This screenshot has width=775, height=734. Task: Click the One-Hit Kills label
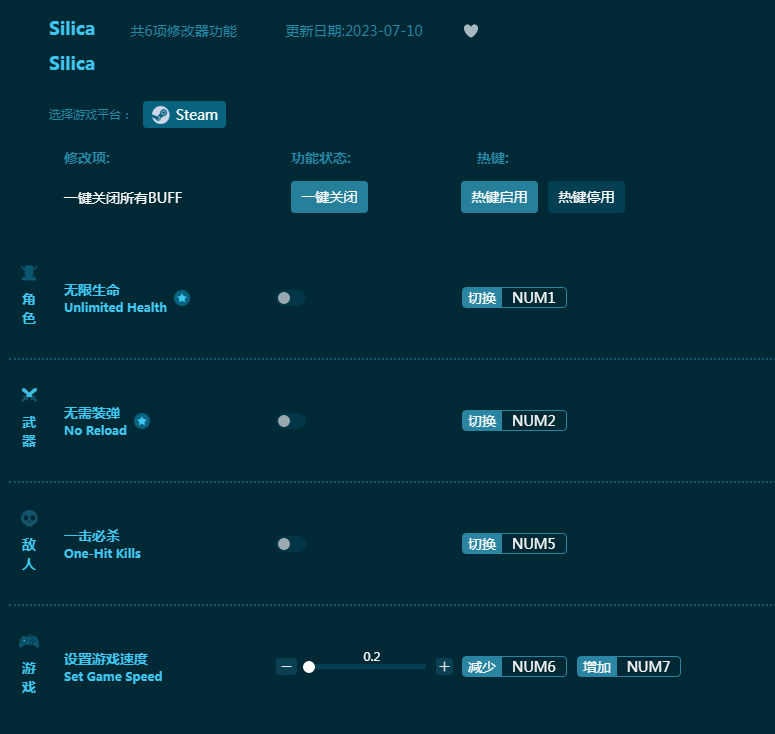coord(102,554)
